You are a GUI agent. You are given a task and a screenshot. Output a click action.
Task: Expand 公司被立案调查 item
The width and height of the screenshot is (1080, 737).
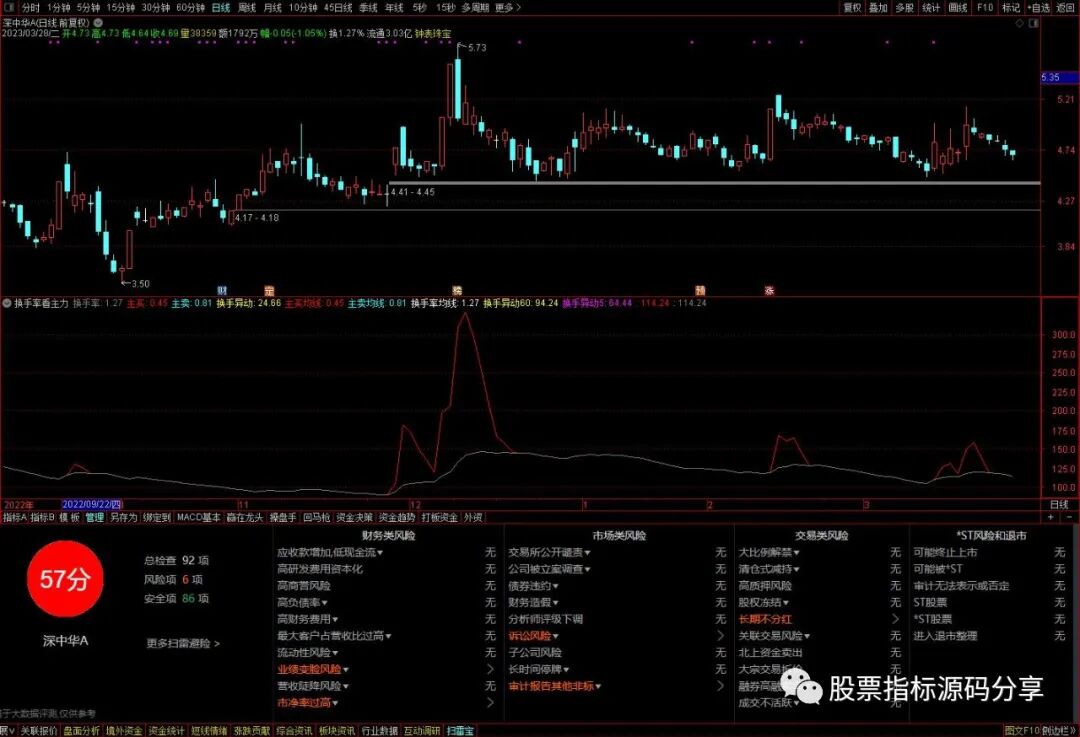pos(549,569)
